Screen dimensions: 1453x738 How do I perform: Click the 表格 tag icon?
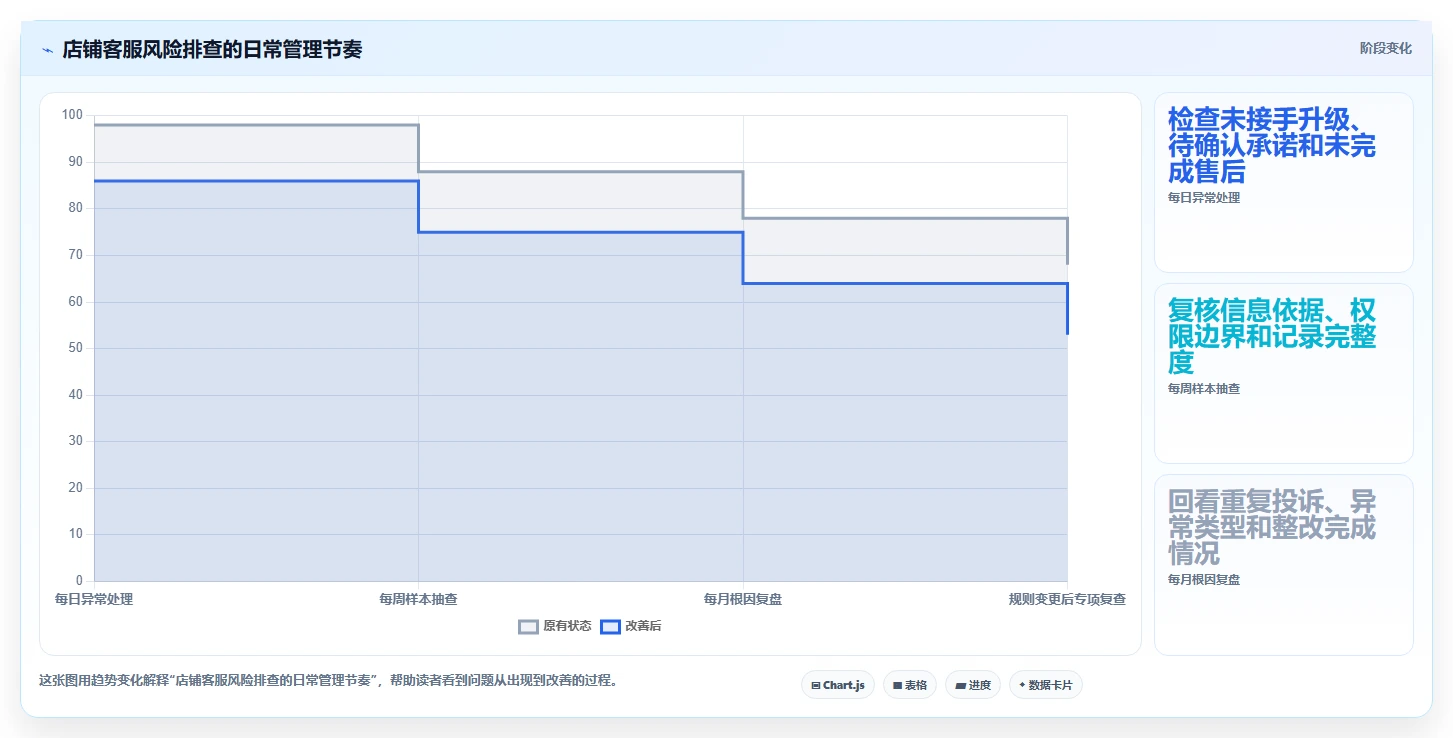pyautogui.click(x=898, y=686)
